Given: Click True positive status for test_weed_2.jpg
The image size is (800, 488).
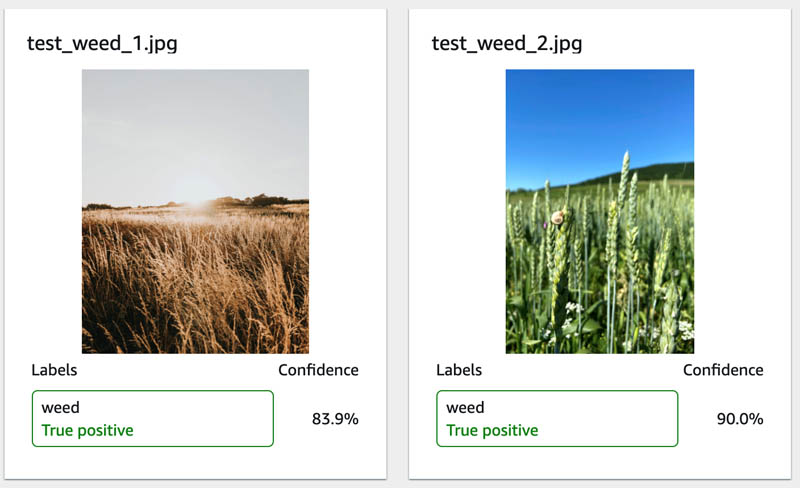Looking at the screenshot, I should point(492,430).
